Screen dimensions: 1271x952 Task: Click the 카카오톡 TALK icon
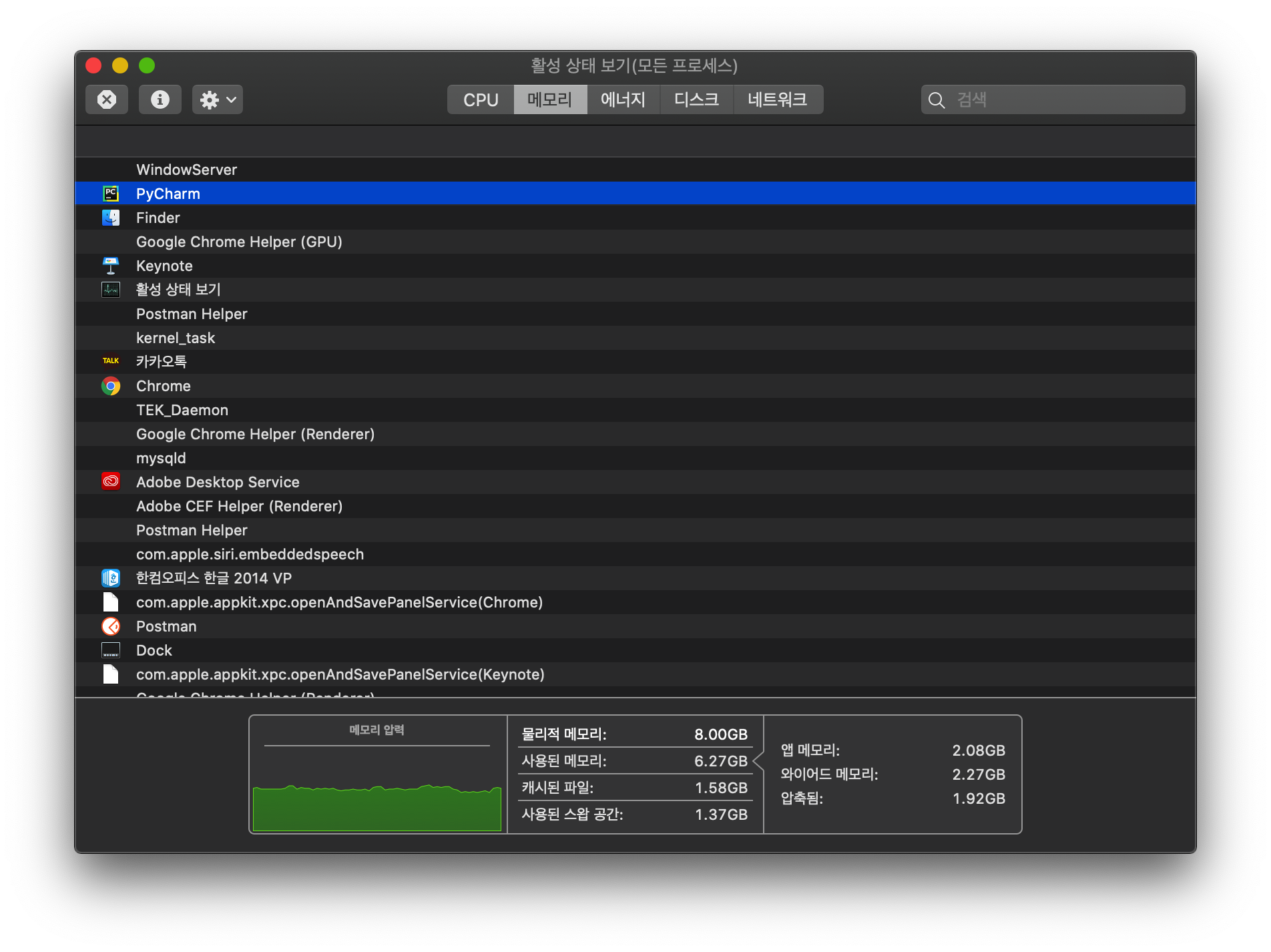point(111,361)
